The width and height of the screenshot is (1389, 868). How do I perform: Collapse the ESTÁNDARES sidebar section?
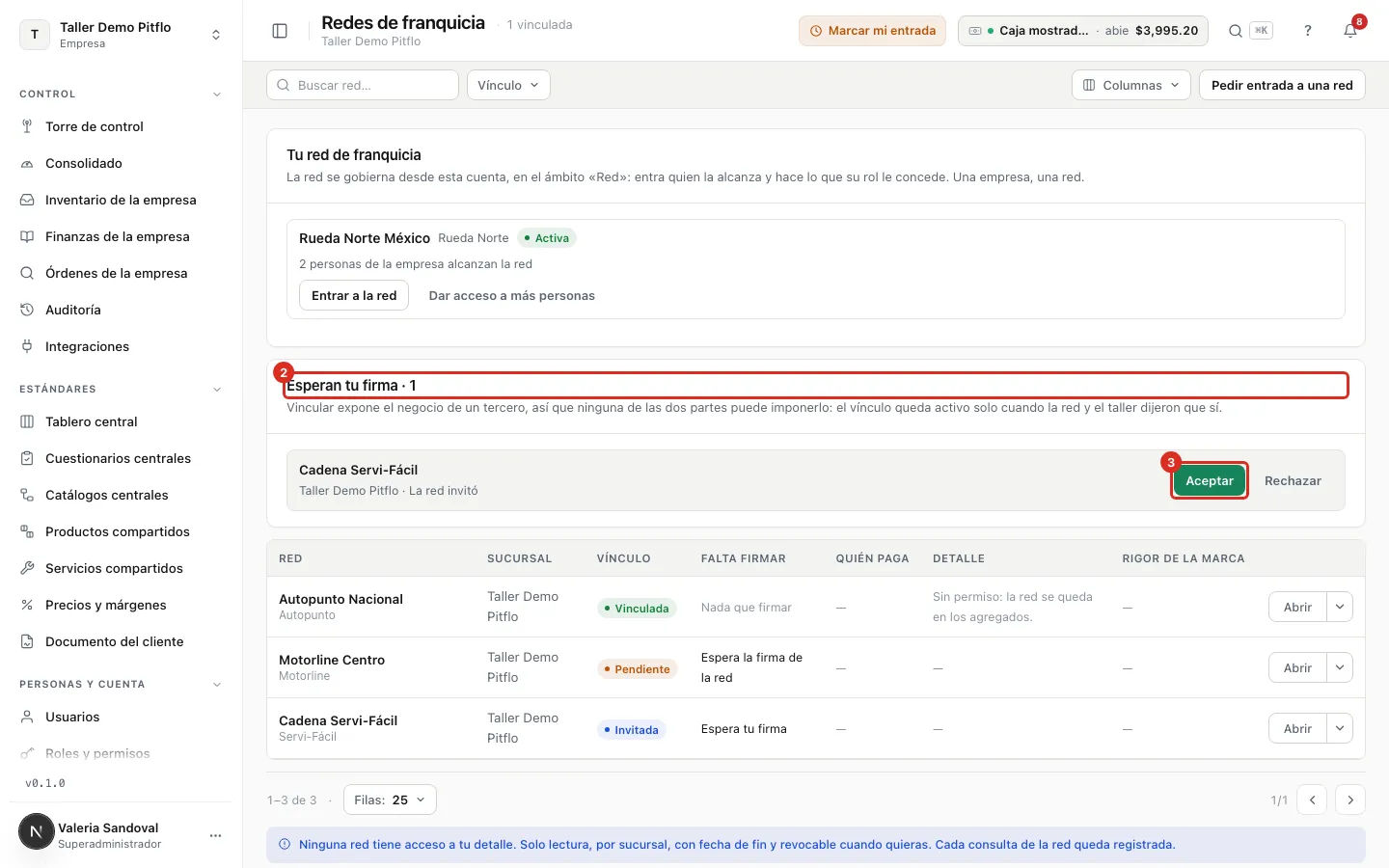tap(217, 390)
